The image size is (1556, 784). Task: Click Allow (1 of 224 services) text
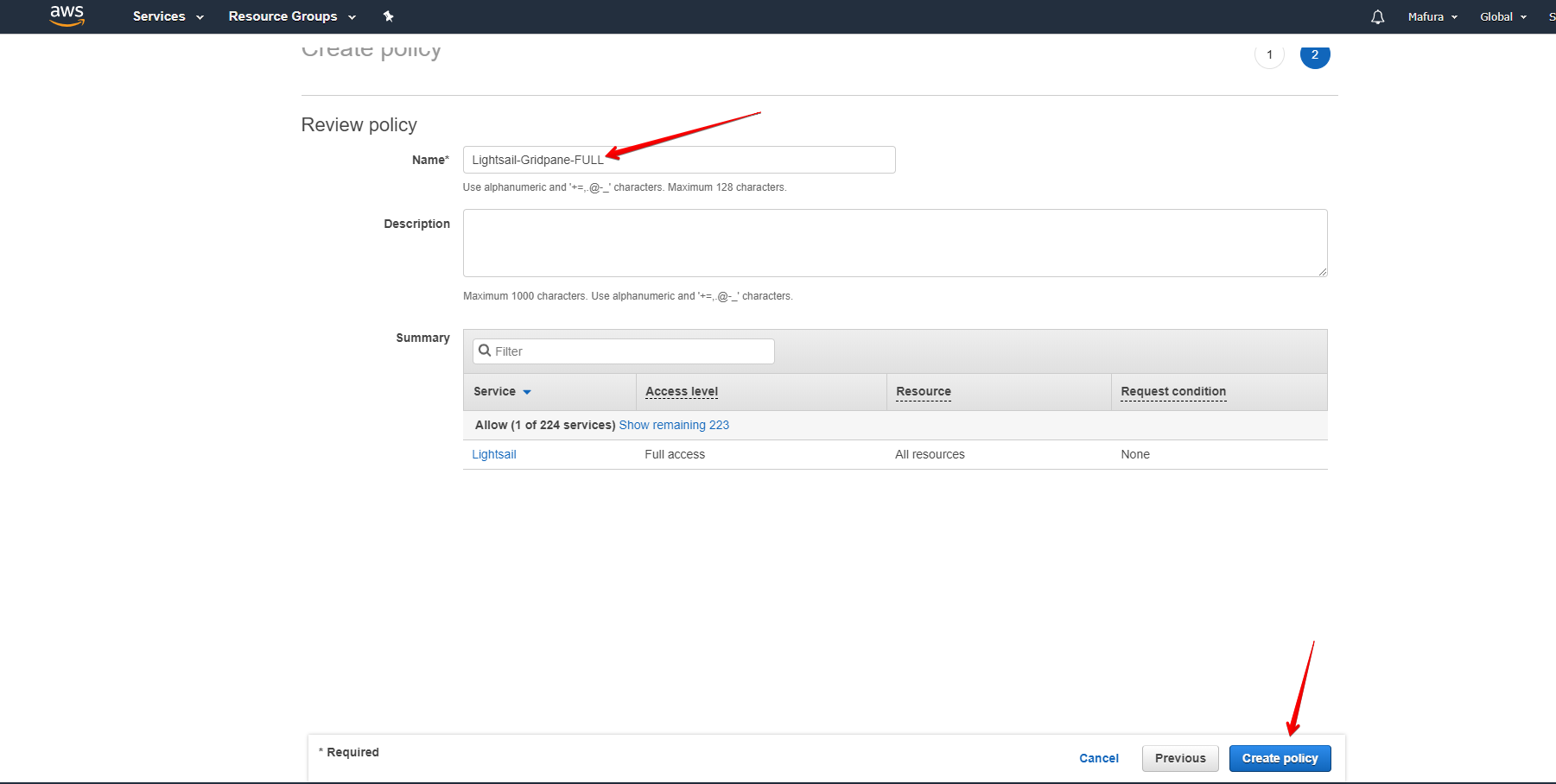pyautogui.click(x=545, y=425)
